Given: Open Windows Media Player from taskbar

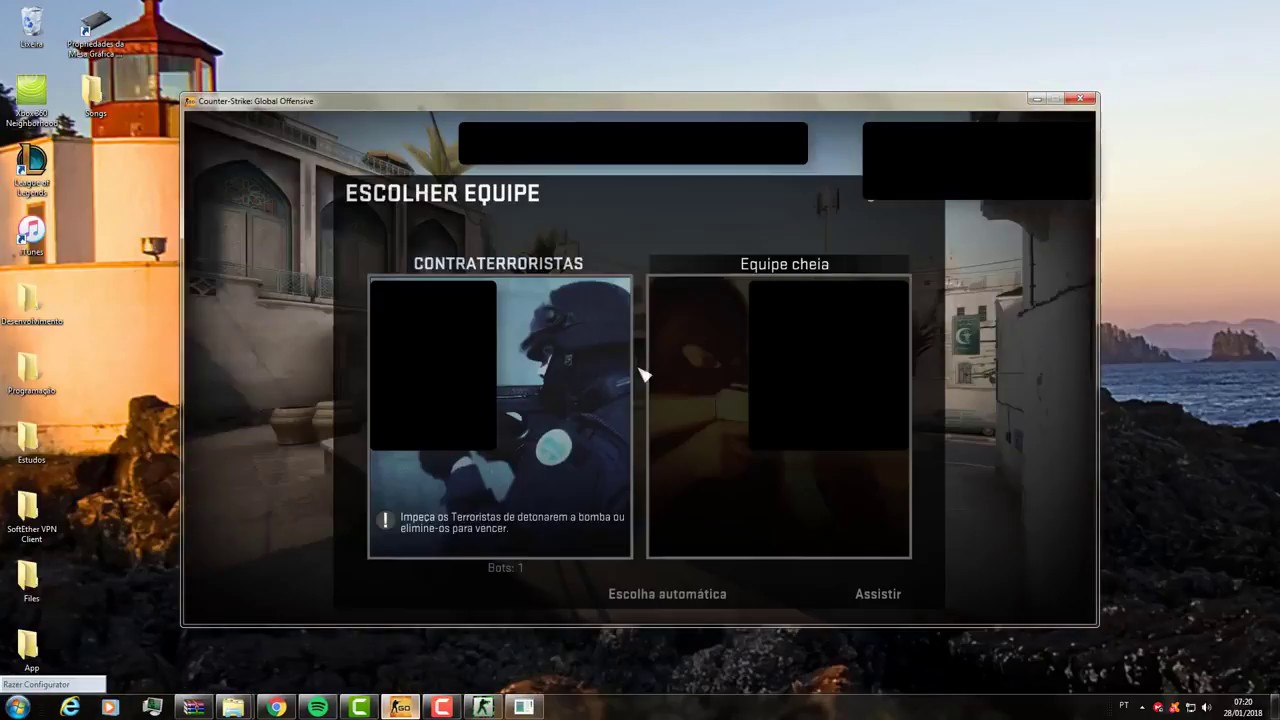Looking at the screenshot, I should [x=110, y=707].
